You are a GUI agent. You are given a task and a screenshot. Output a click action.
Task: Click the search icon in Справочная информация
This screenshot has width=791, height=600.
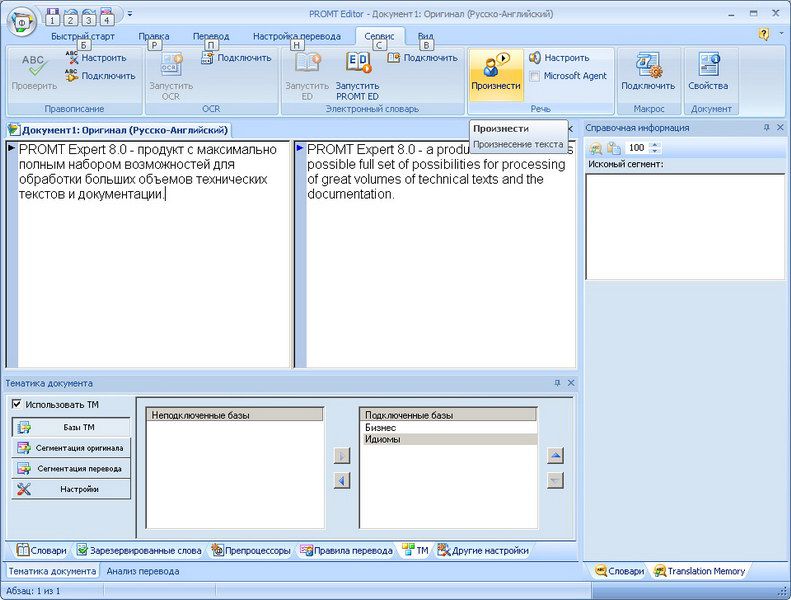tap(597, 148)
